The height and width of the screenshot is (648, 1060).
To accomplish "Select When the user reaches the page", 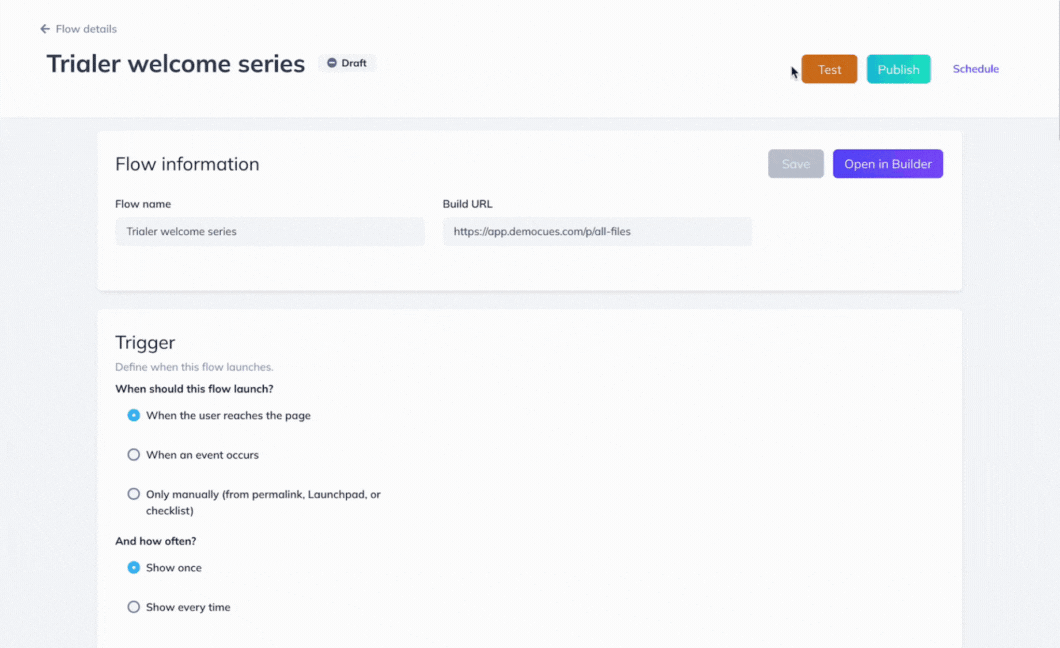I will click(134, 415).
